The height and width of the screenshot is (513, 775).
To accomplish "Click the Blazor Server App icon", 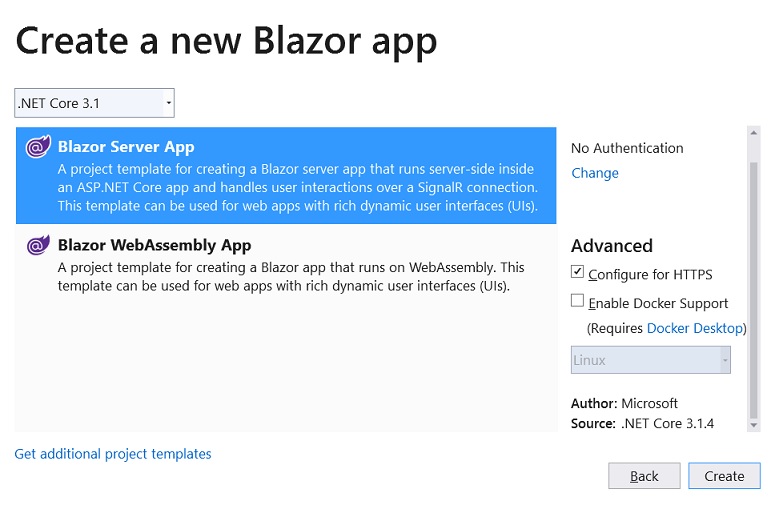I will 38,146.
